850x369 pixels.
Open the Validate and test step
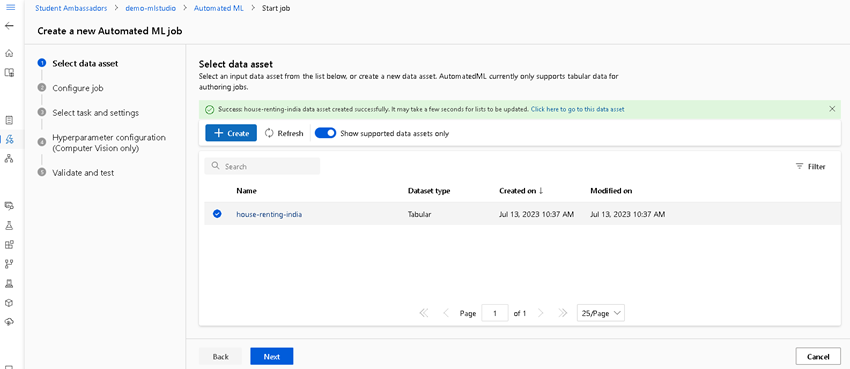click(x=83, y=173)
